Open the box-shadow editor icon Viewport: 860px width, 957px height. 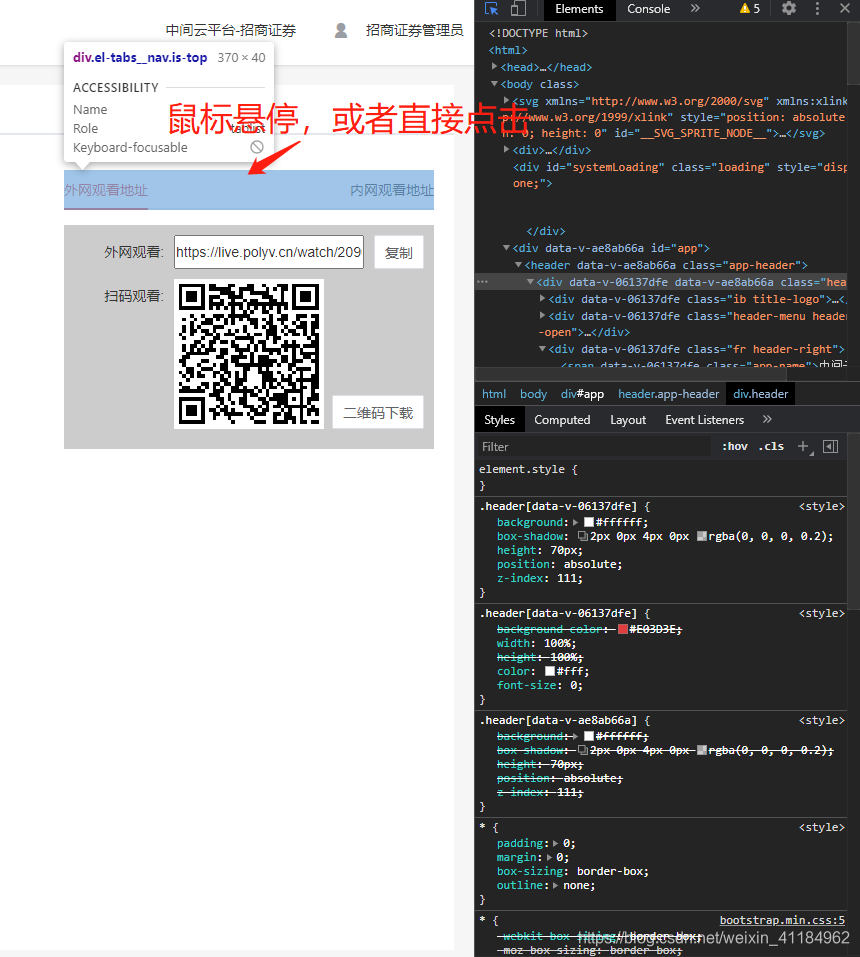coord(583,536)
